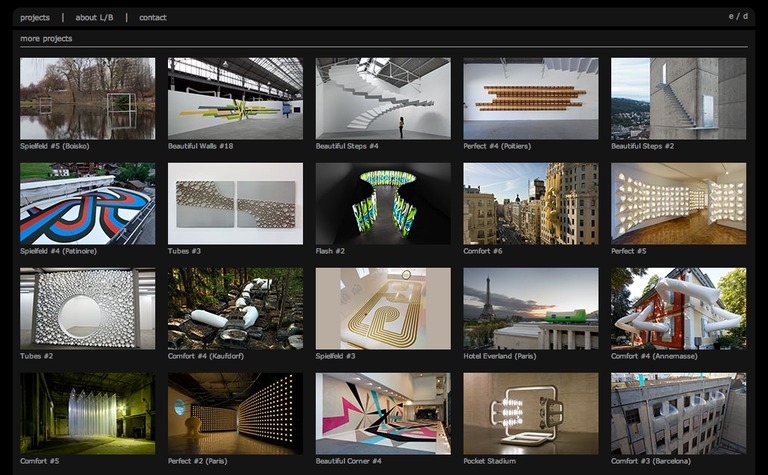Open the Pocket Stadium thumbnail
Viewport: 768px width, 475px height.
pyautogui.click(x=531, y=414)
